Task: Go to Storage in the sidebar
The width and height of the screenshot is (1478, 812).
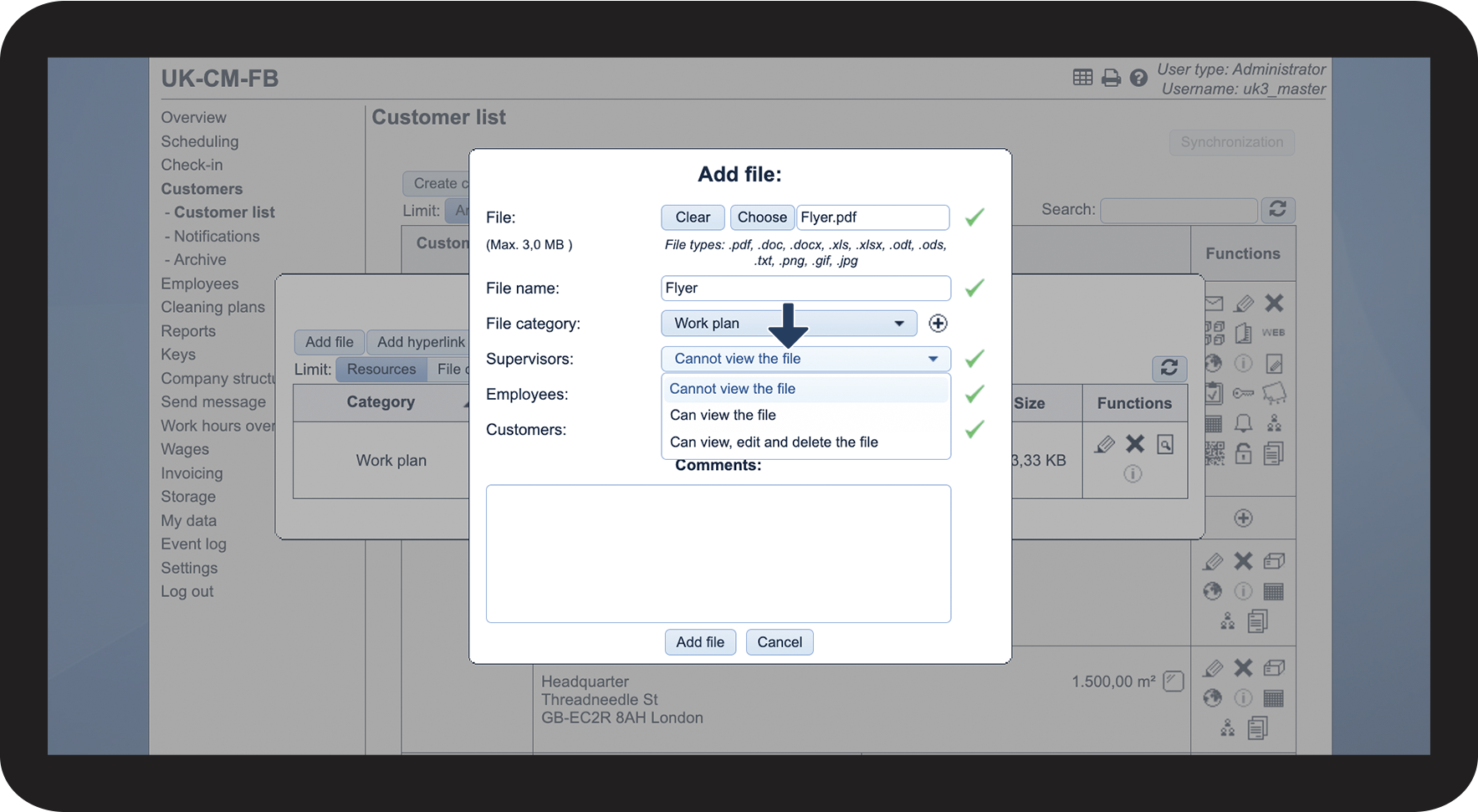Action: click(188, 497)
